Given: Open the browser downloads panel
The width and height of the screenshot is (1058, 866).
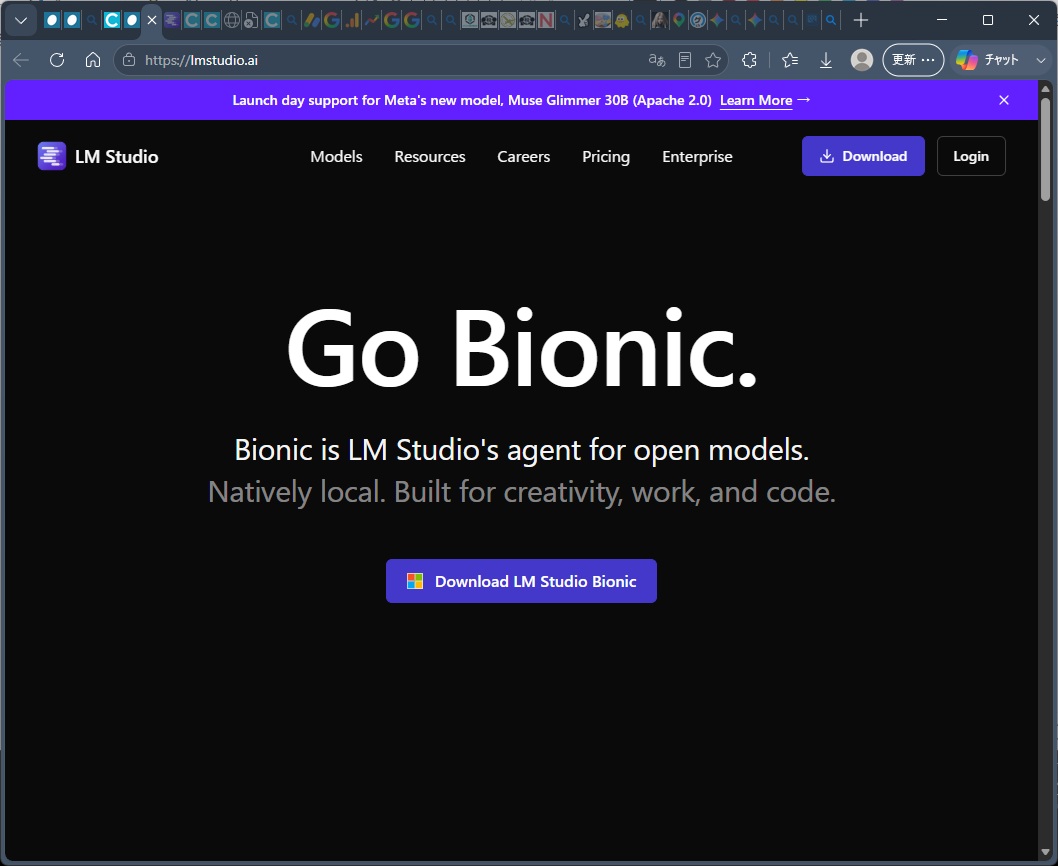Looking at the screenshot, I should click(x=825, y=60).
